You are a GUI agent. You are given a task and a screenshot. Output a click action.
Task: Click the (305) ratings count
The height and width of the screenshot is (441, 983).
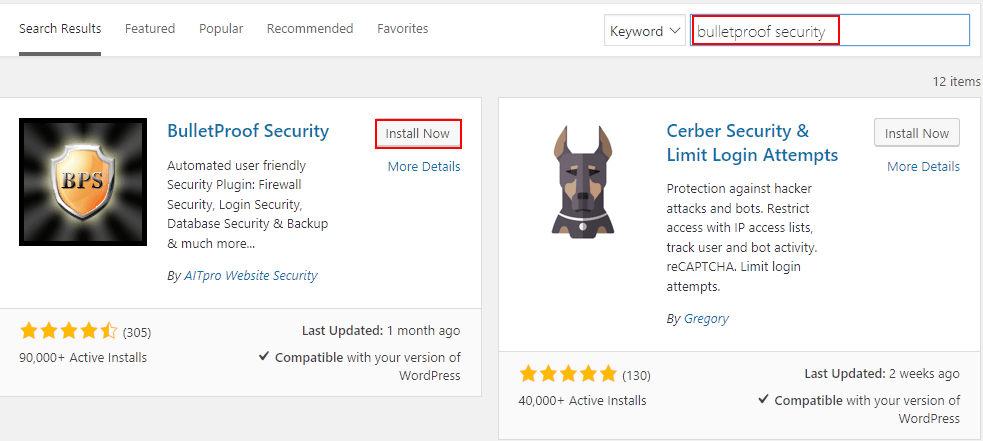[137, 332]
